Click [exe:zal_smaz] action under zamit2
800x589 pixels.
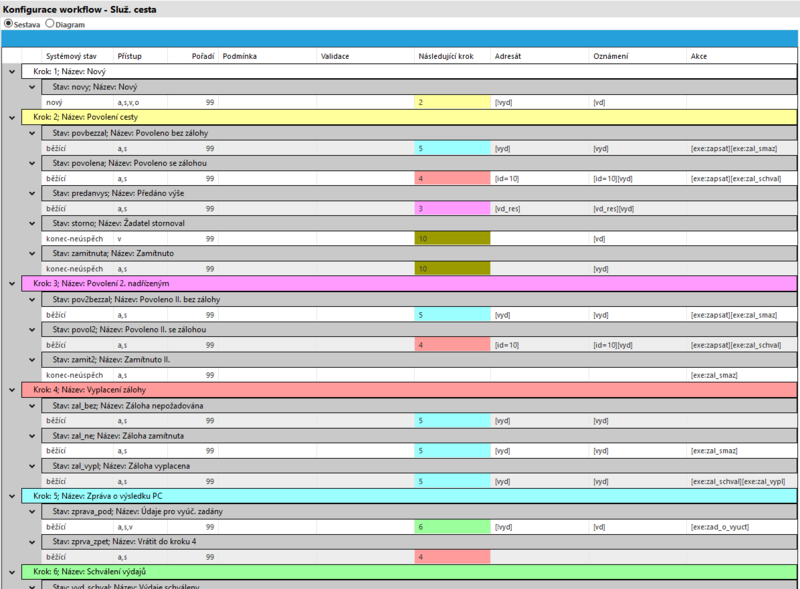pyautogui.click(x=714, y=375)
